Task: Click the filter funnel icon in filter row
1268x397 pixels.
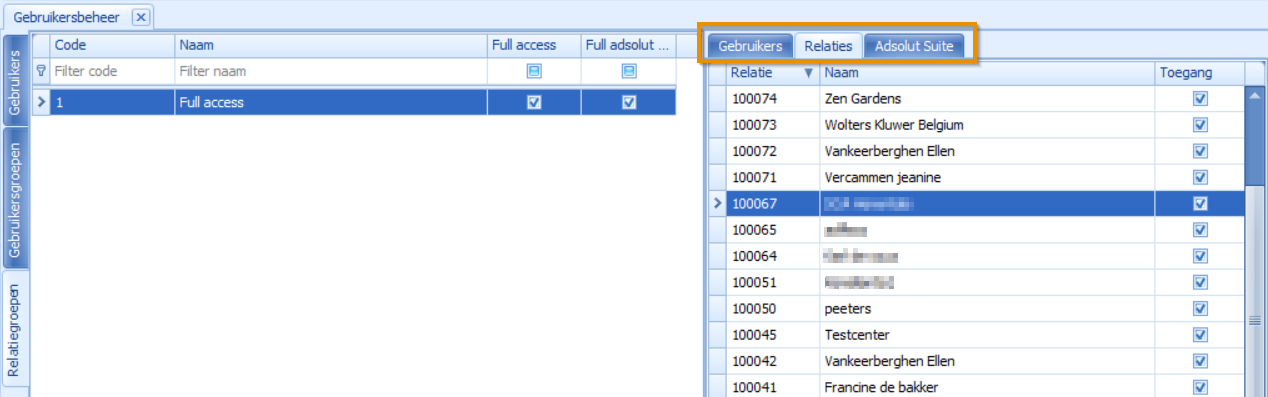Action: point(41,71)
